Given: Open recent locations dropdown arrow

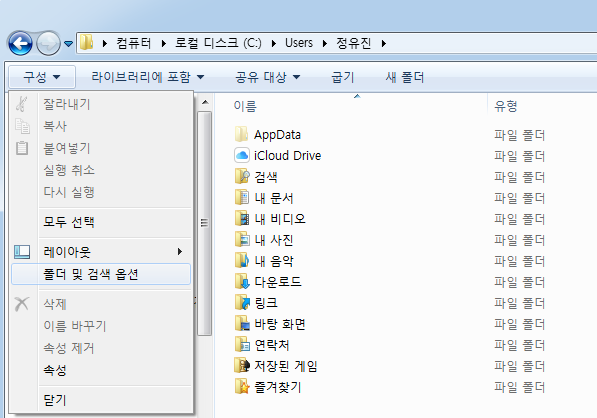Looking at the screenshot, I should [68, 44].
